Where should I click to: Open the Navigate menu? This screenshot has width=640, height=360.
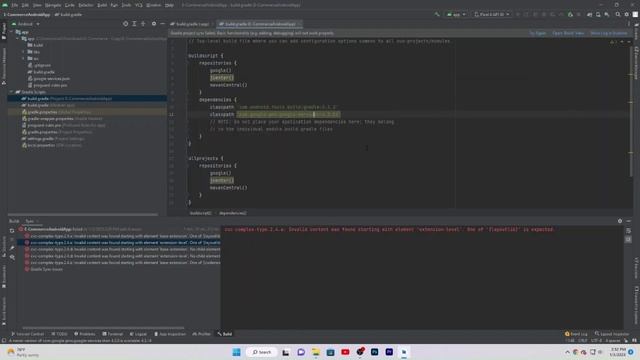tap(53, 5)
